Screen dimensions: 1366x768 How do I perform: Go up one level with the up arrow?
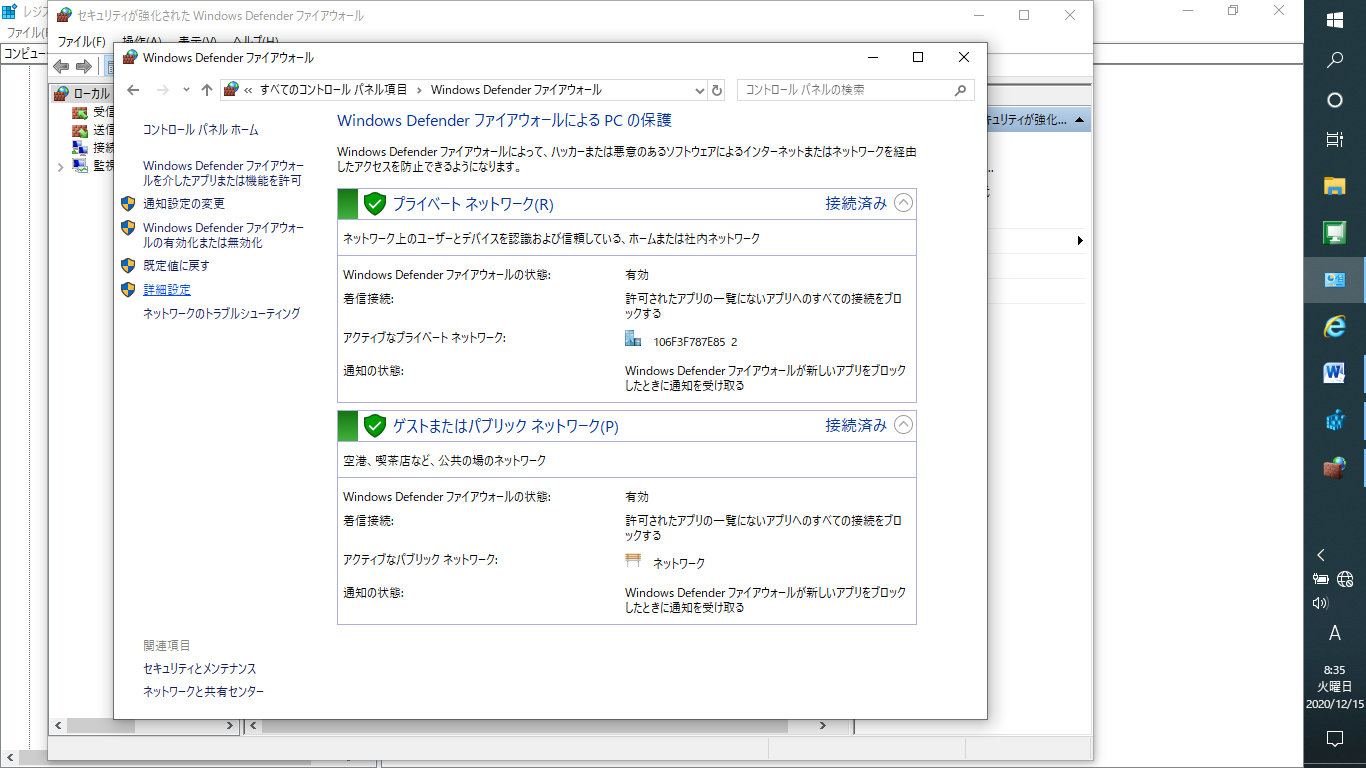pos(207,90)
